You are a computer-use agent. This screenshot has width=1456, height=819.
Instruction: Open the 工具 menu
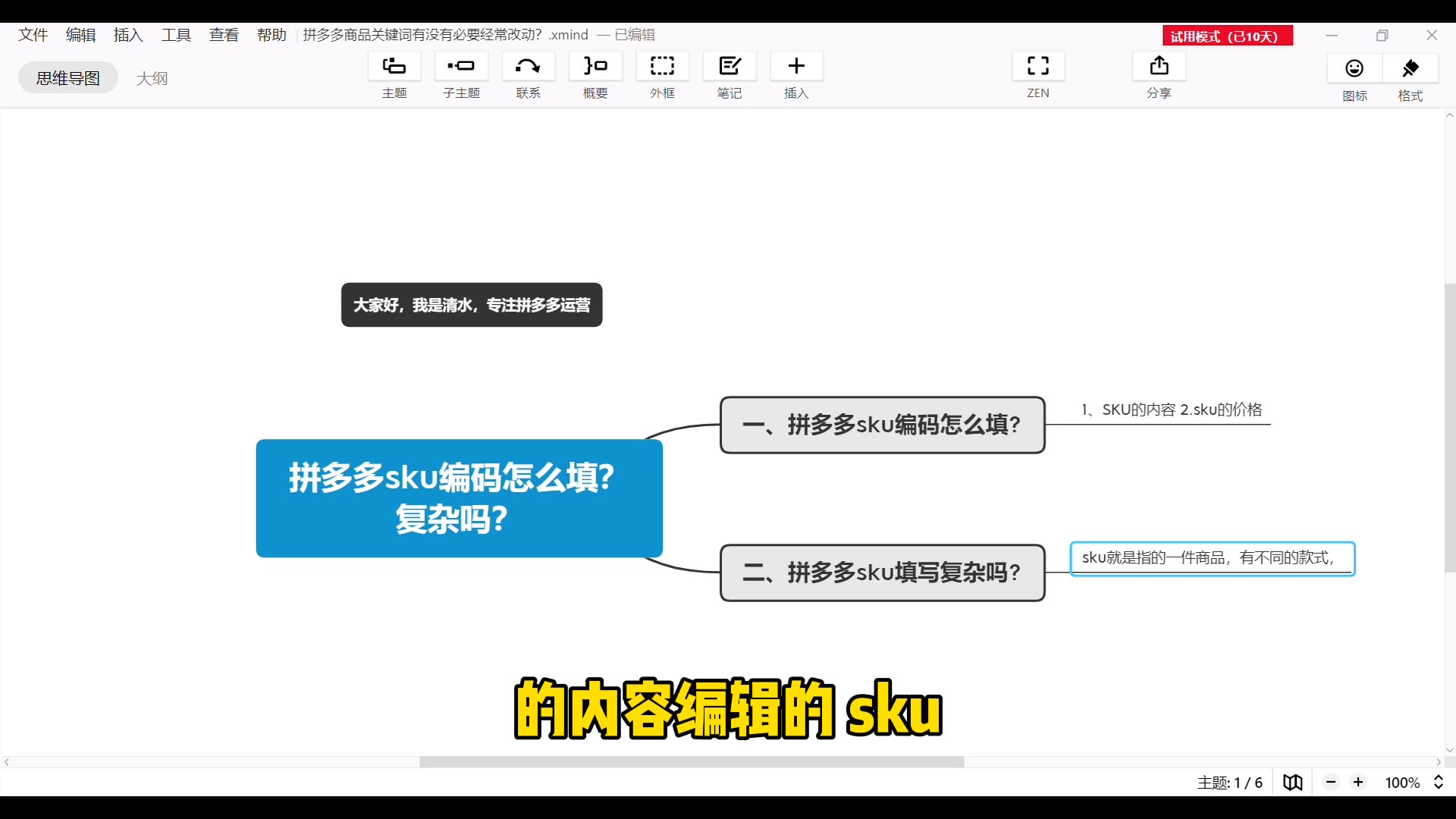[175, 34]
